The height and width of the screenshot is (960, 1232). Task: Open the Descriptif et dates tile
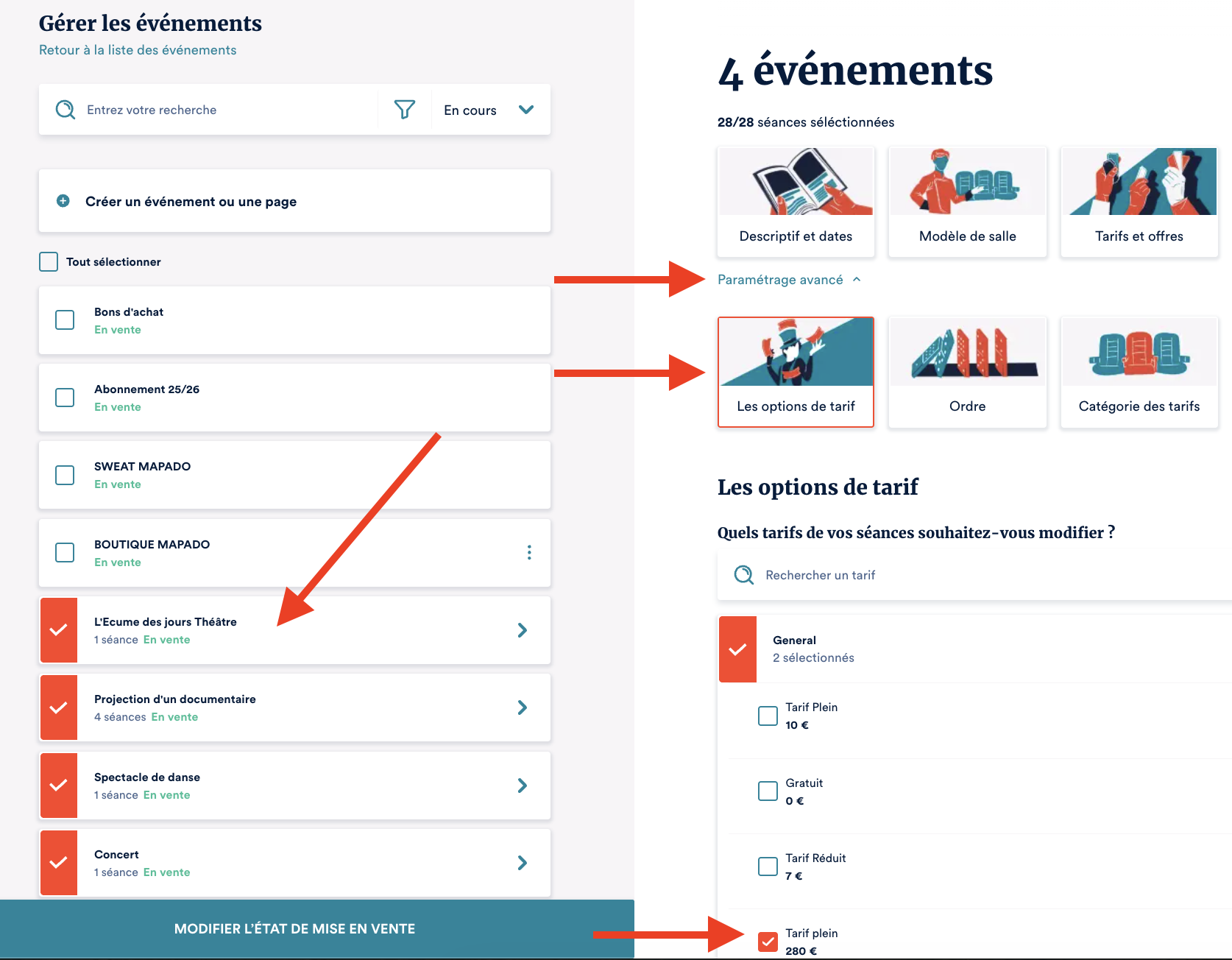point(796,202)
